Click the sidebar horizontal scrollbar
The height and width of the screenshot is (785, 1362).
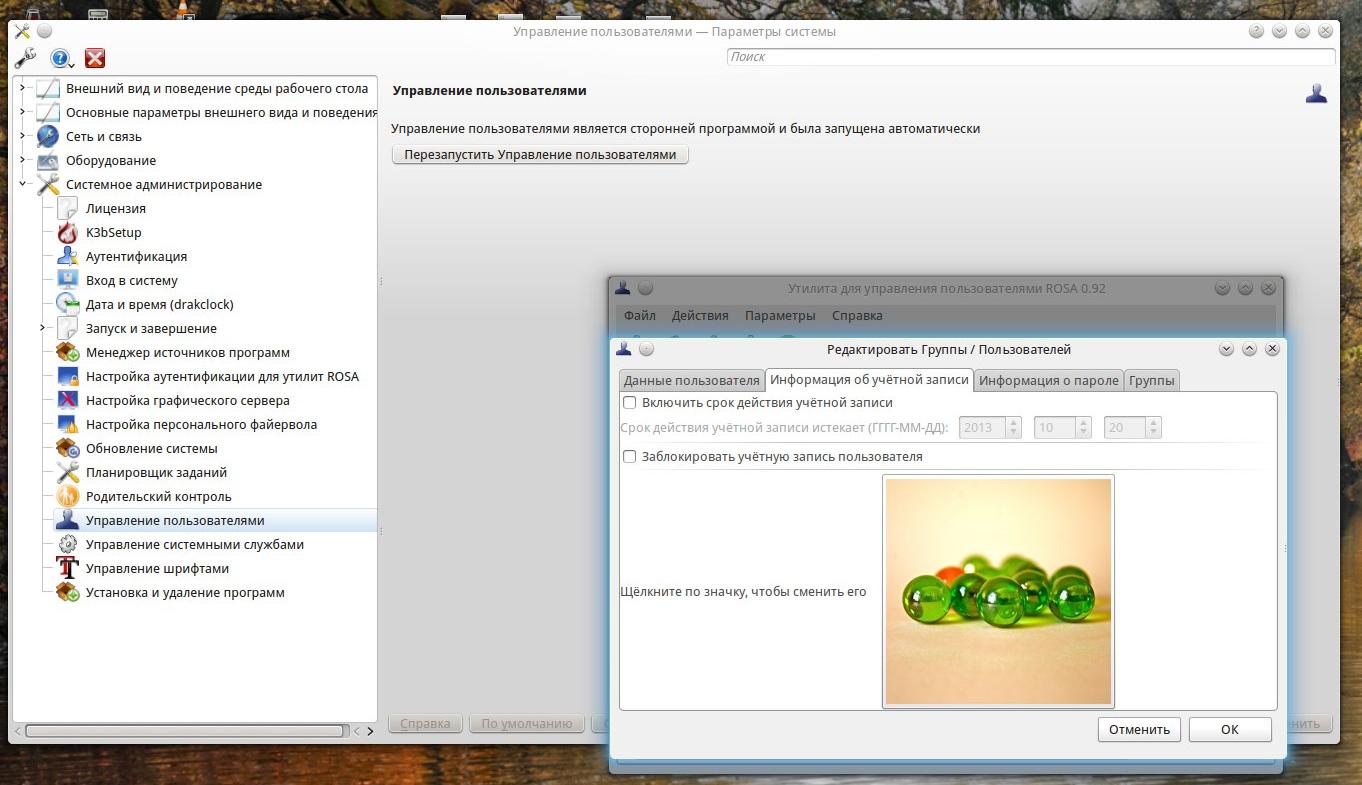click(185, 731)
